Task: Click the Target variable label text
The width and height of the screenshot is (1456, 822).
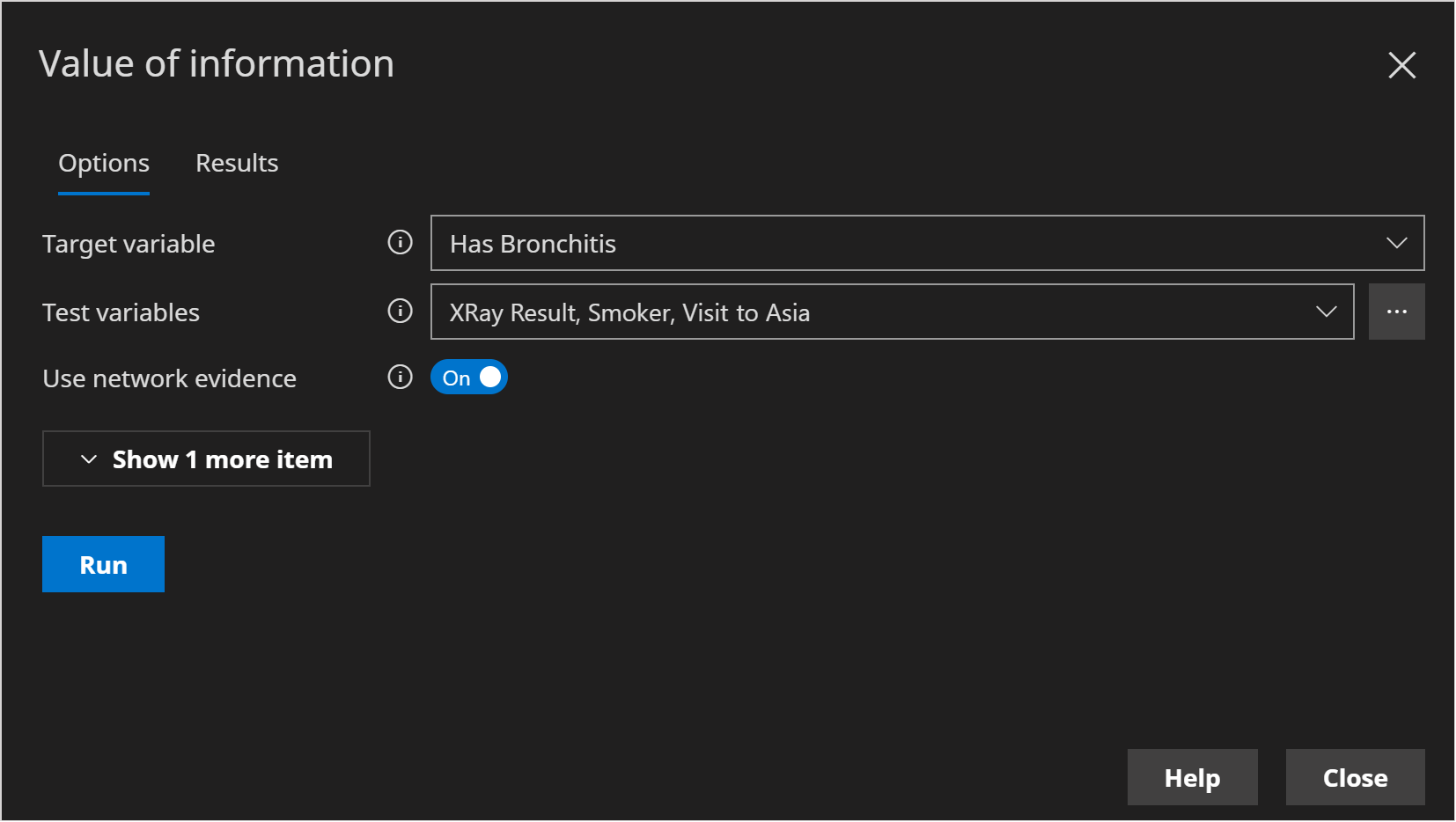Action: click(x=129, y=244)
